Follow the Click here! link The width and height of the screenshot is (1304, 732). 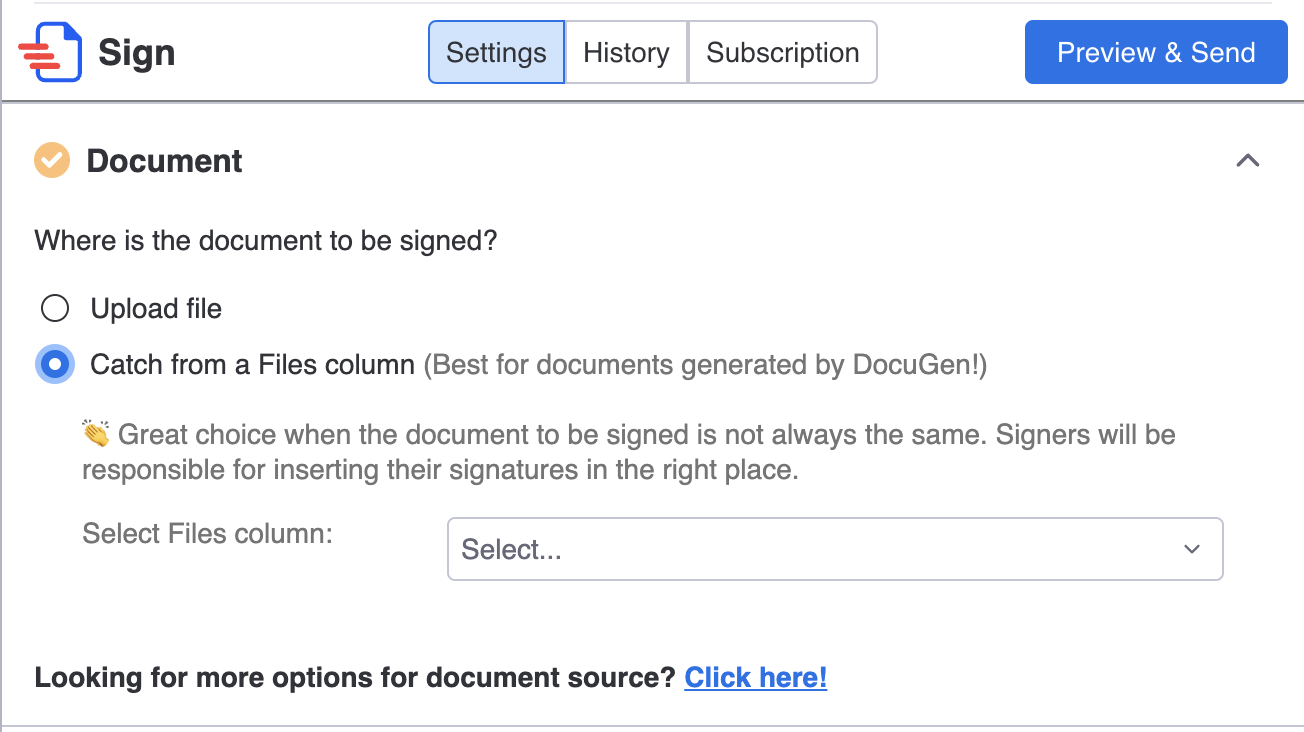coord(756,677)
